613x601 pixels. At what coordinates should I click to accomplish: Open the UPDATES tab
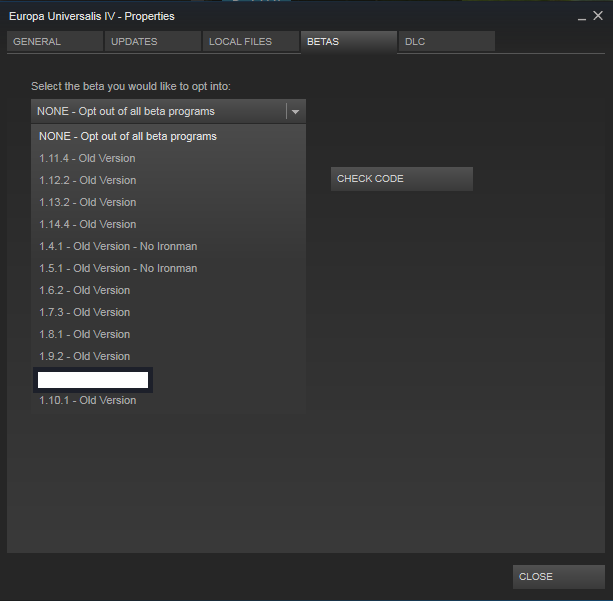[x=153, y=41]
